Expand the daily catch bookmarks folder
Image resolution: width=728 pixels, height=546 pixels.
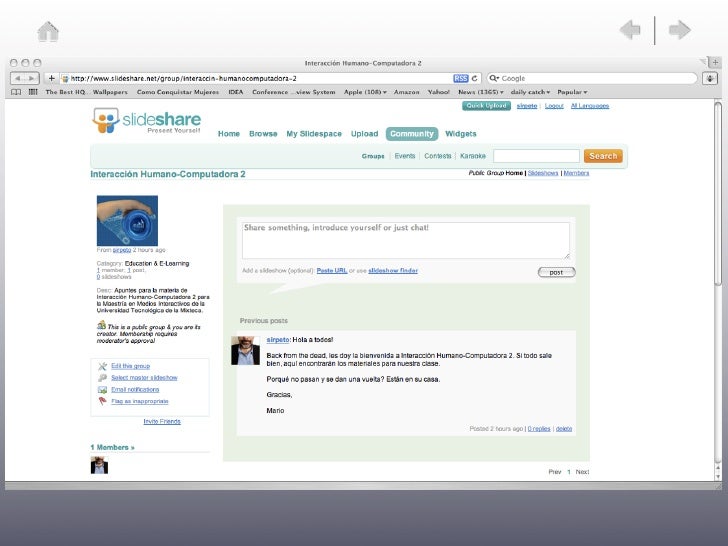tap(530, 92)
